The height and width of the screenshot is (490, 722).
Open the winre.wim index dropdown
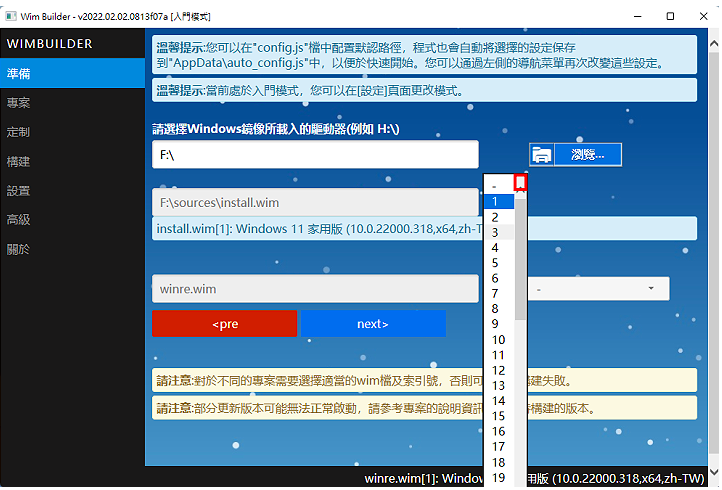pos(599,289)
